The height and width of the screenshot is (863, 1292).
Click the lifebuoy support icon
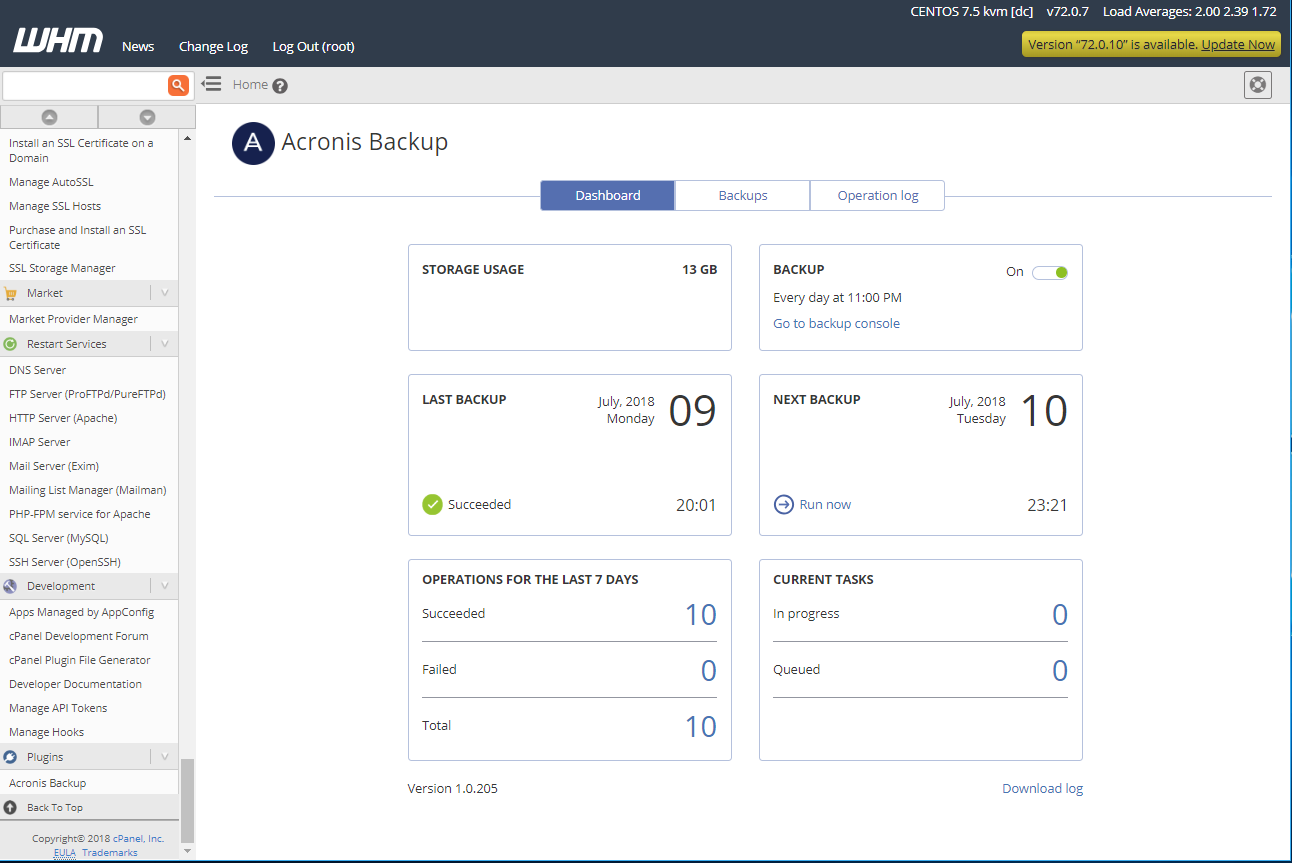1258,85
